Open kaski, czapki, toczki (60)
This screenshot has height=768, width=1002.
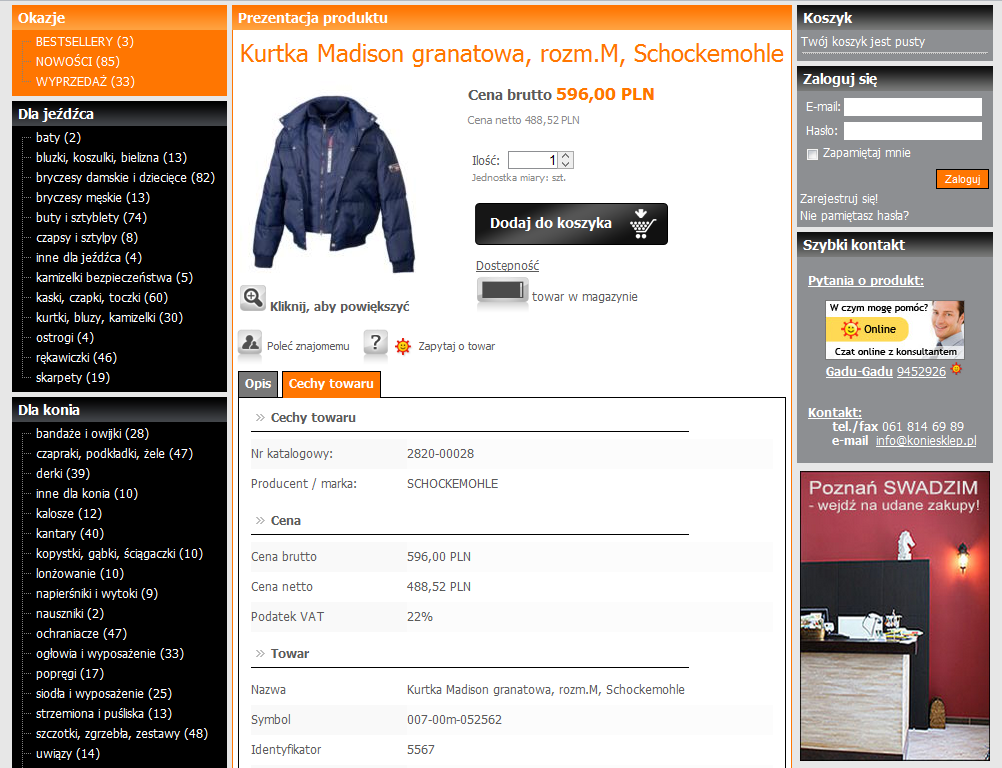click(x=102, y=298)
